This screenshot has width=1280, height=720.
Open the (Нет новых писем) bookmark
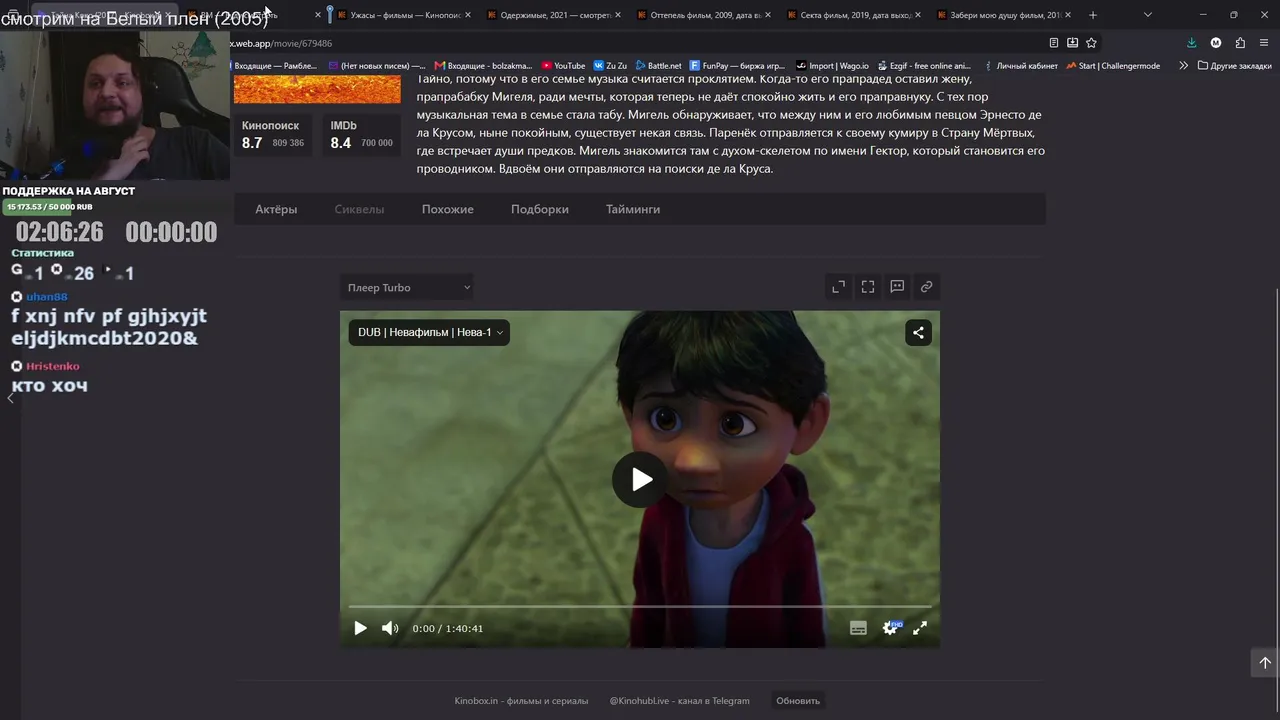[377, 66]
